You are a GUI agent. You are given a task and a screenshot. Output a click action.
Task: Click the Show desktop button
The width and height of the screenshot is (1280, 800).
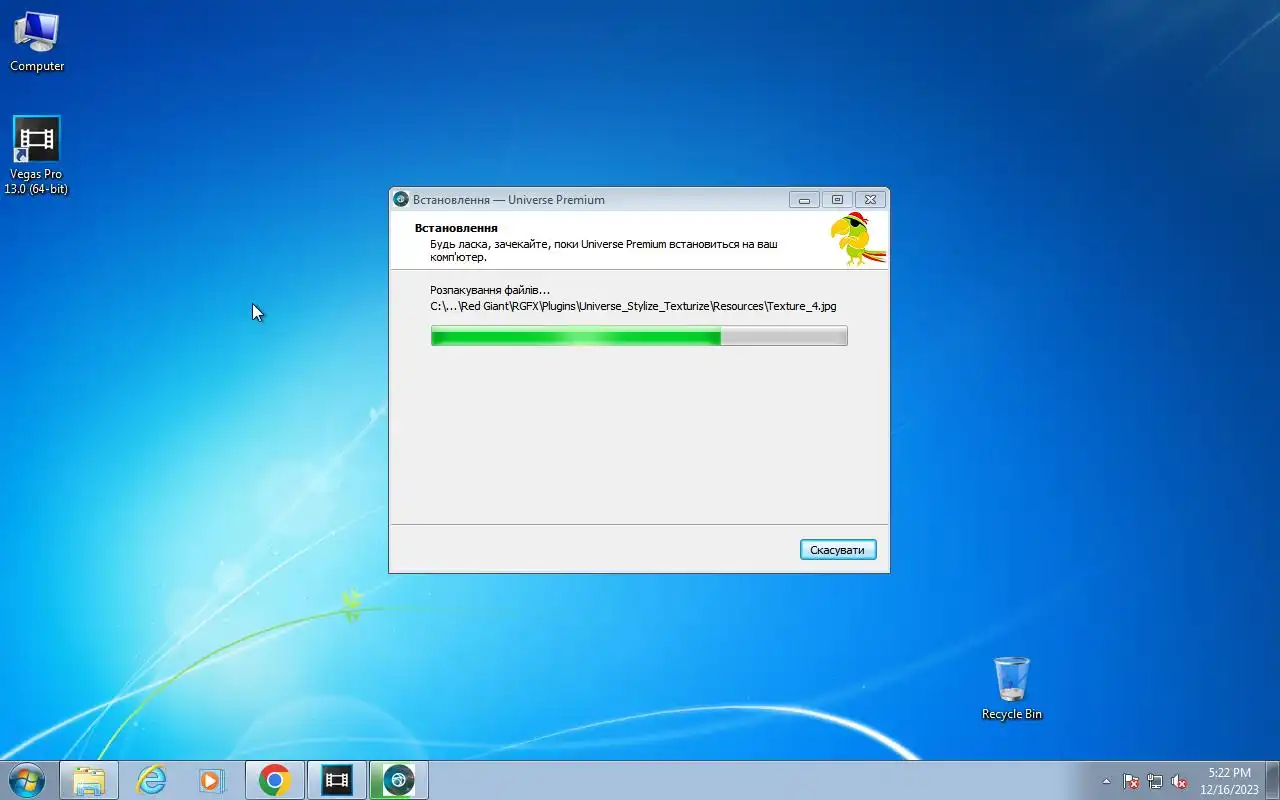point(1272,780)
